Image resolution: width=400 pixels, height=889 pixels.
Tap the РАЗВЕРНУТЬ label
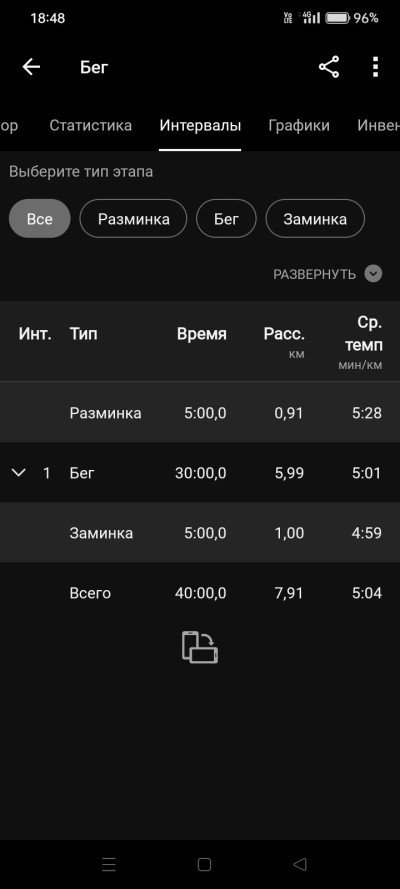[314, 275]
